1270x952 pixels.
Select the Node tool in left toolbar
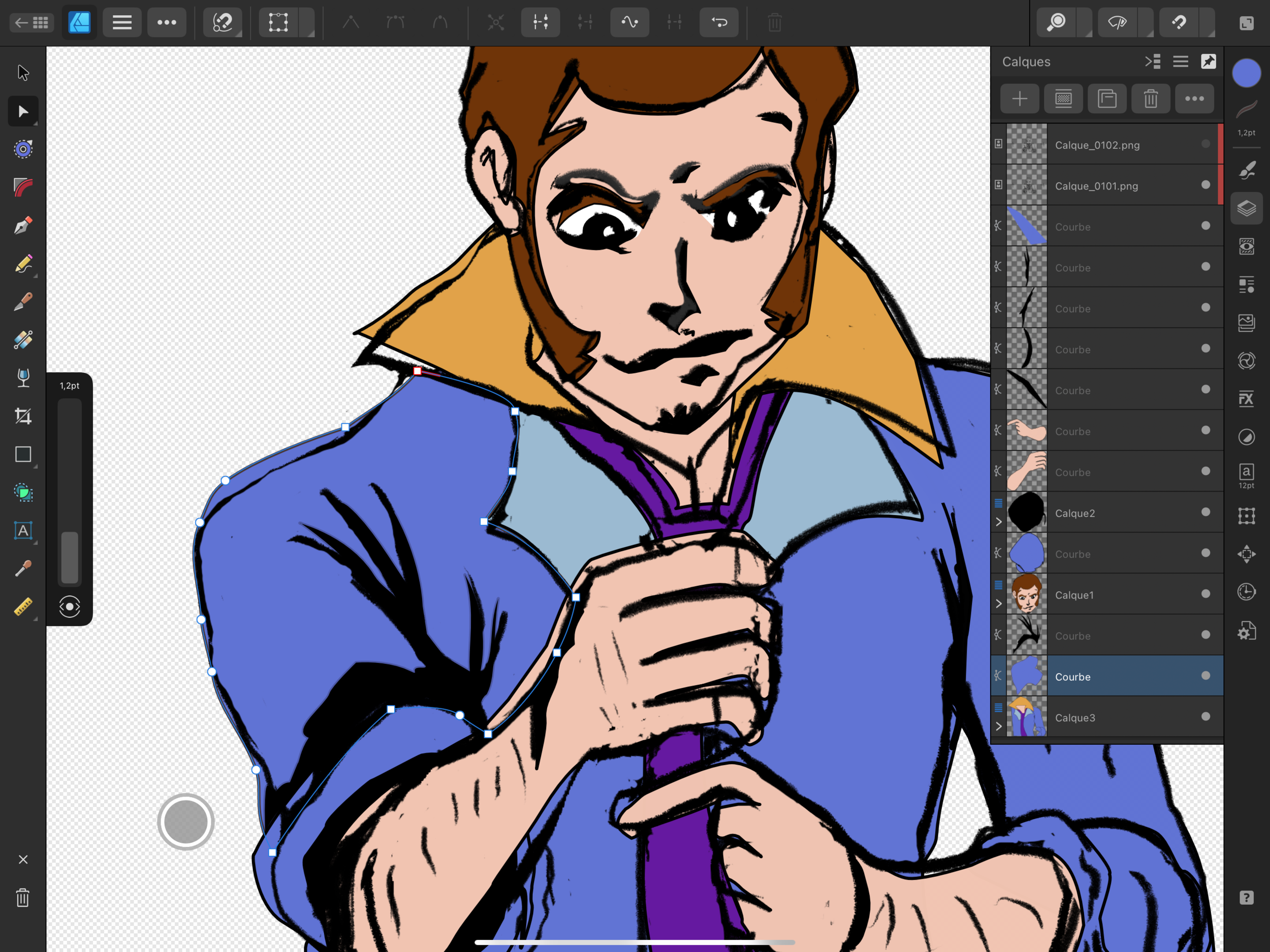click(23, 111)
